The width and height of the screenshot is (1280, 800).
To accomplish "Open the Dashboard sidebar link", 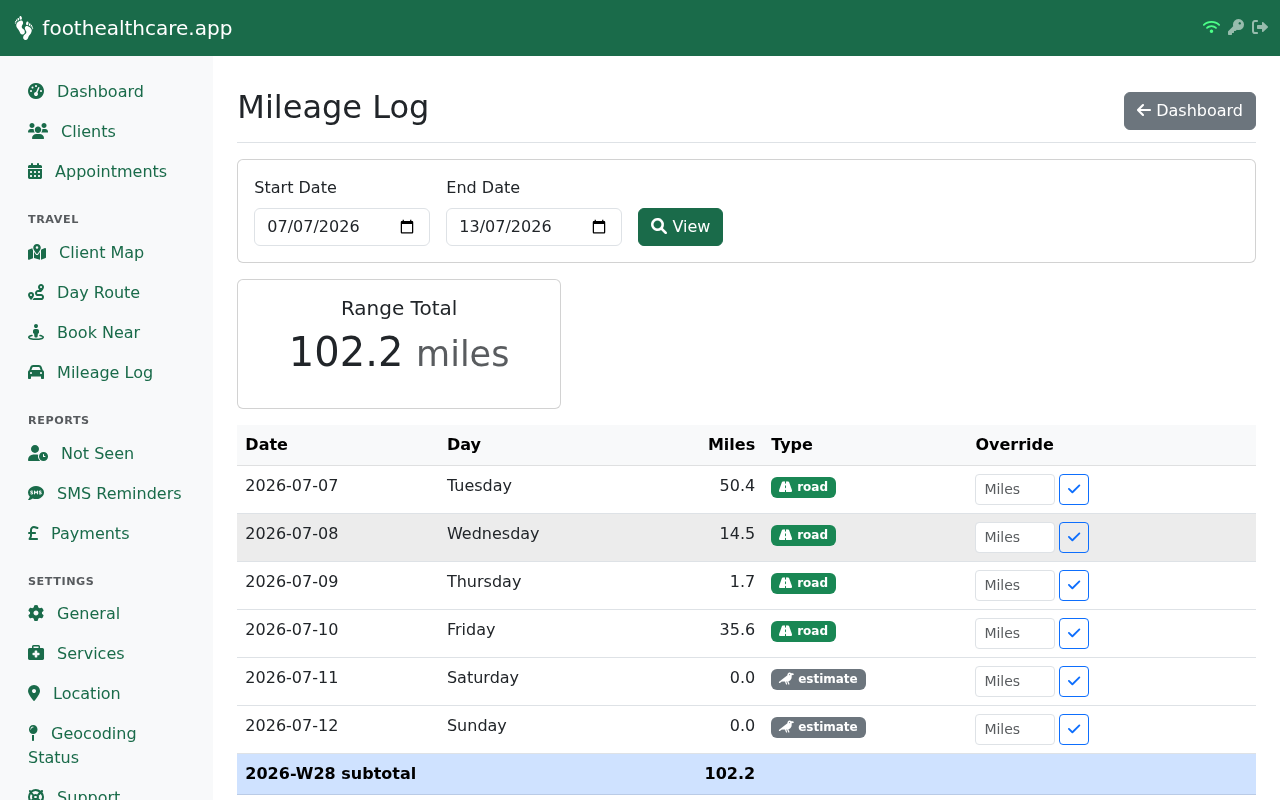I will coord(100,91).
